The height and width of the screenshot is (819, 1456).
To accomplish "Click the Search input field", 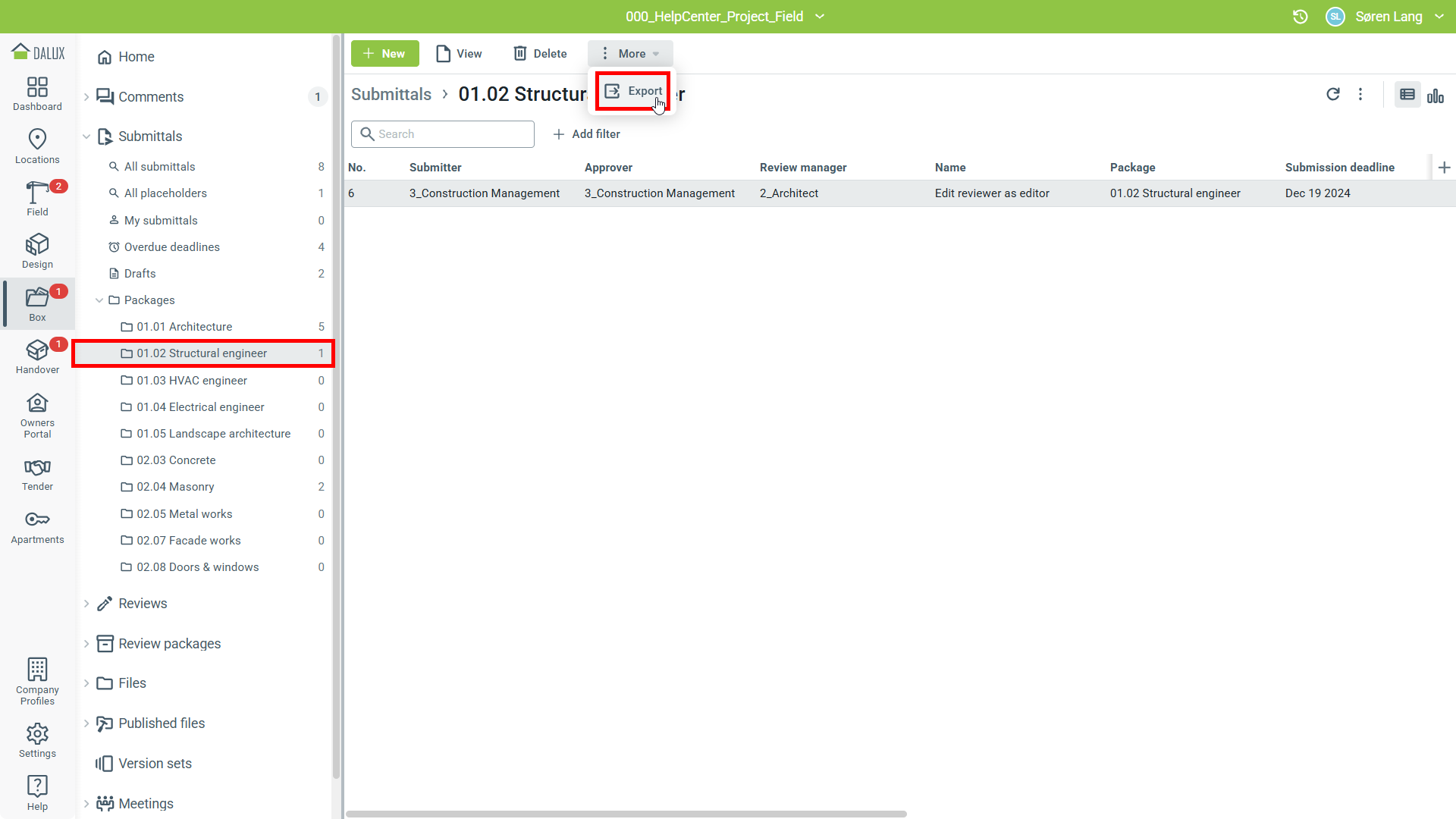I will point(443,134).
